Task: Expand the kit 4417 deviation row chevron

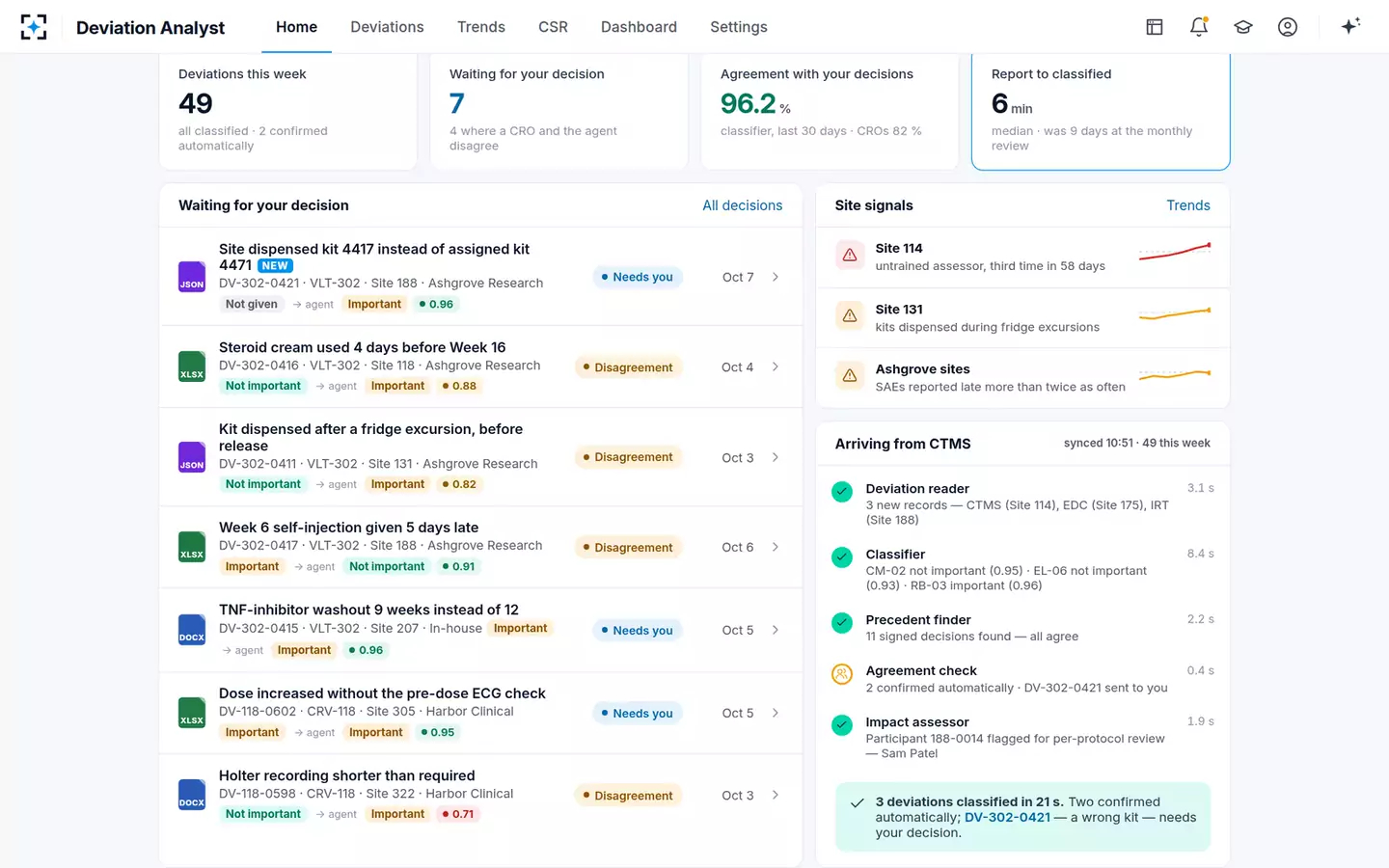Action: pos(776,277)
